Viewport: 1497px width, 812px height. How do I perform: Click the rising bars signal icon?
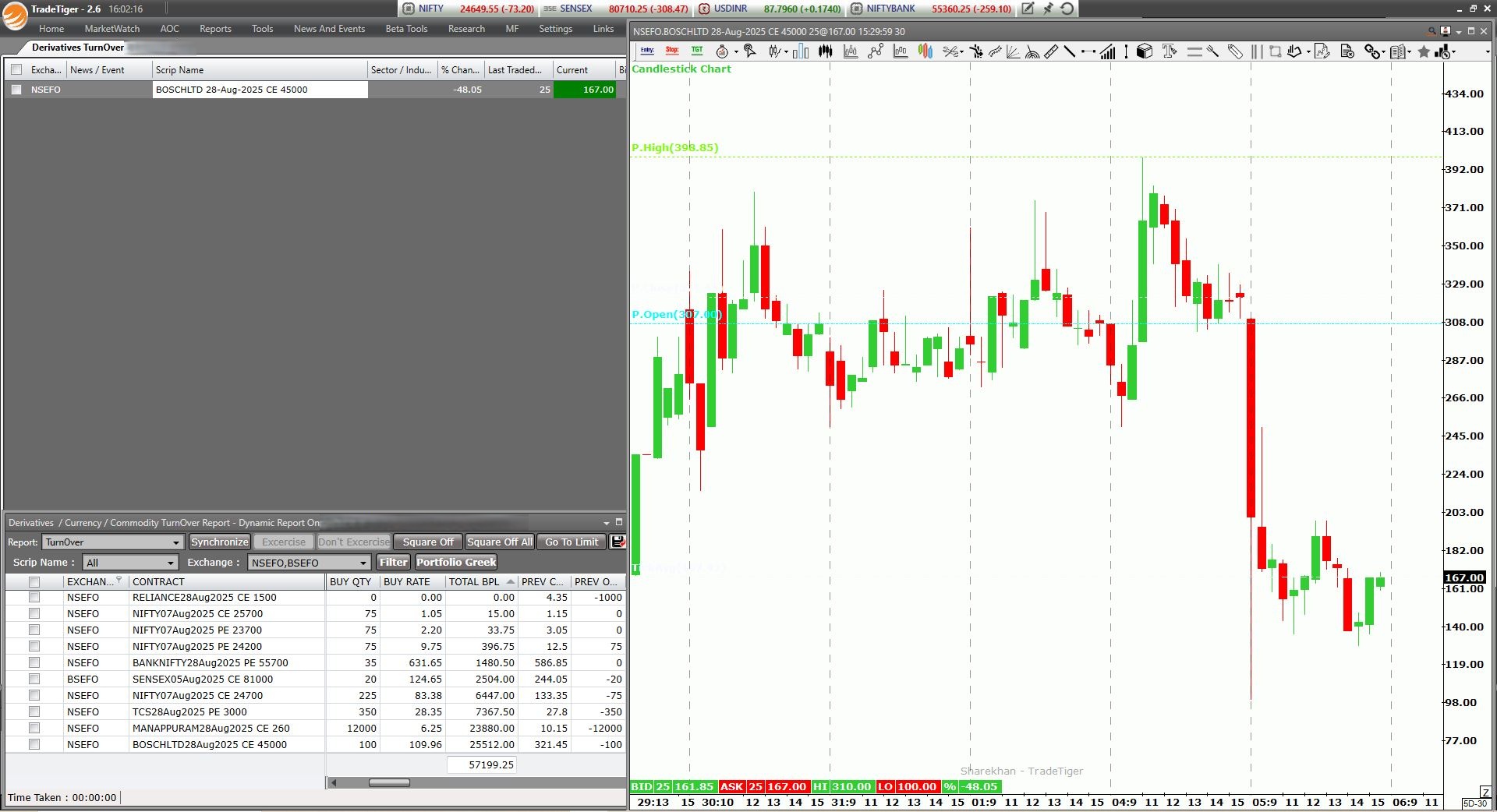[x=1108, y=51]
